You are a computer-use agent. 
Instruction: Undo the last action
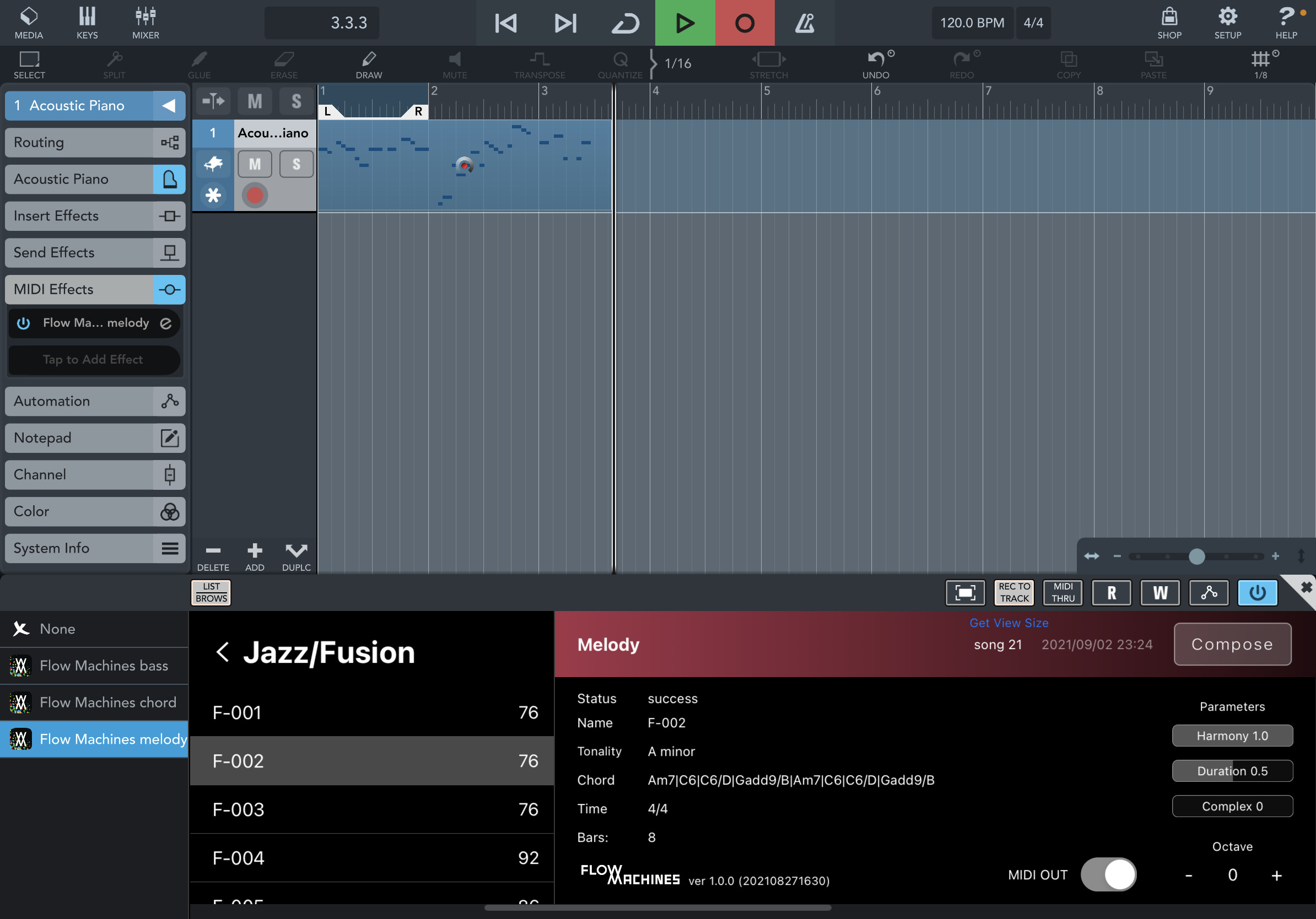click(x=876, y=65)
